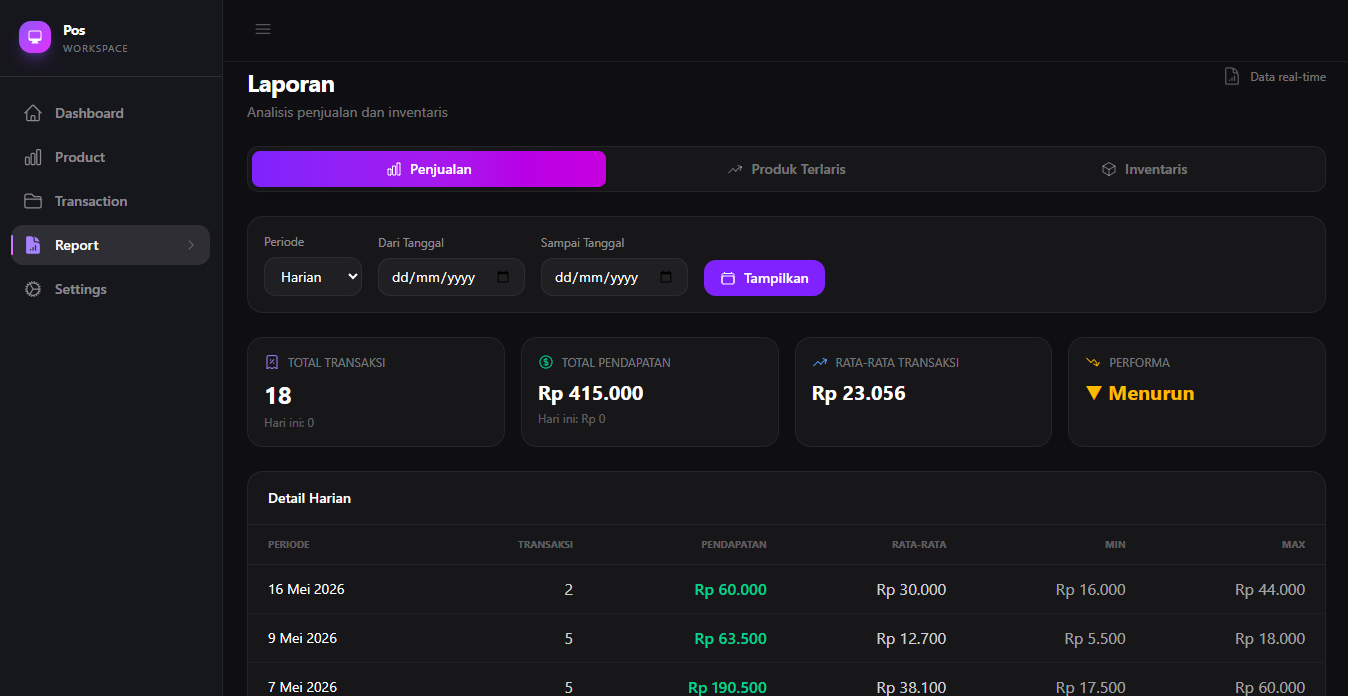The height and width of the screenshot is (696, 1348).
Task: Open the Dari Tanggal calendar picker icon
Action: 503,277
